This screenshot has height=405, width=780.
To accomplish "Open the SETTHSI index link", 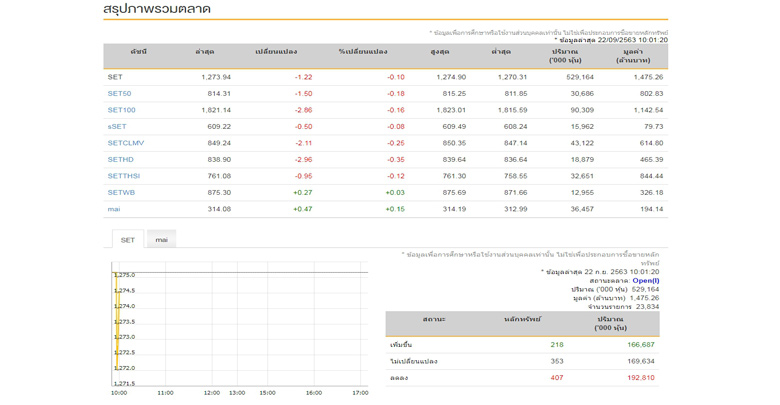I will point(123,176).
